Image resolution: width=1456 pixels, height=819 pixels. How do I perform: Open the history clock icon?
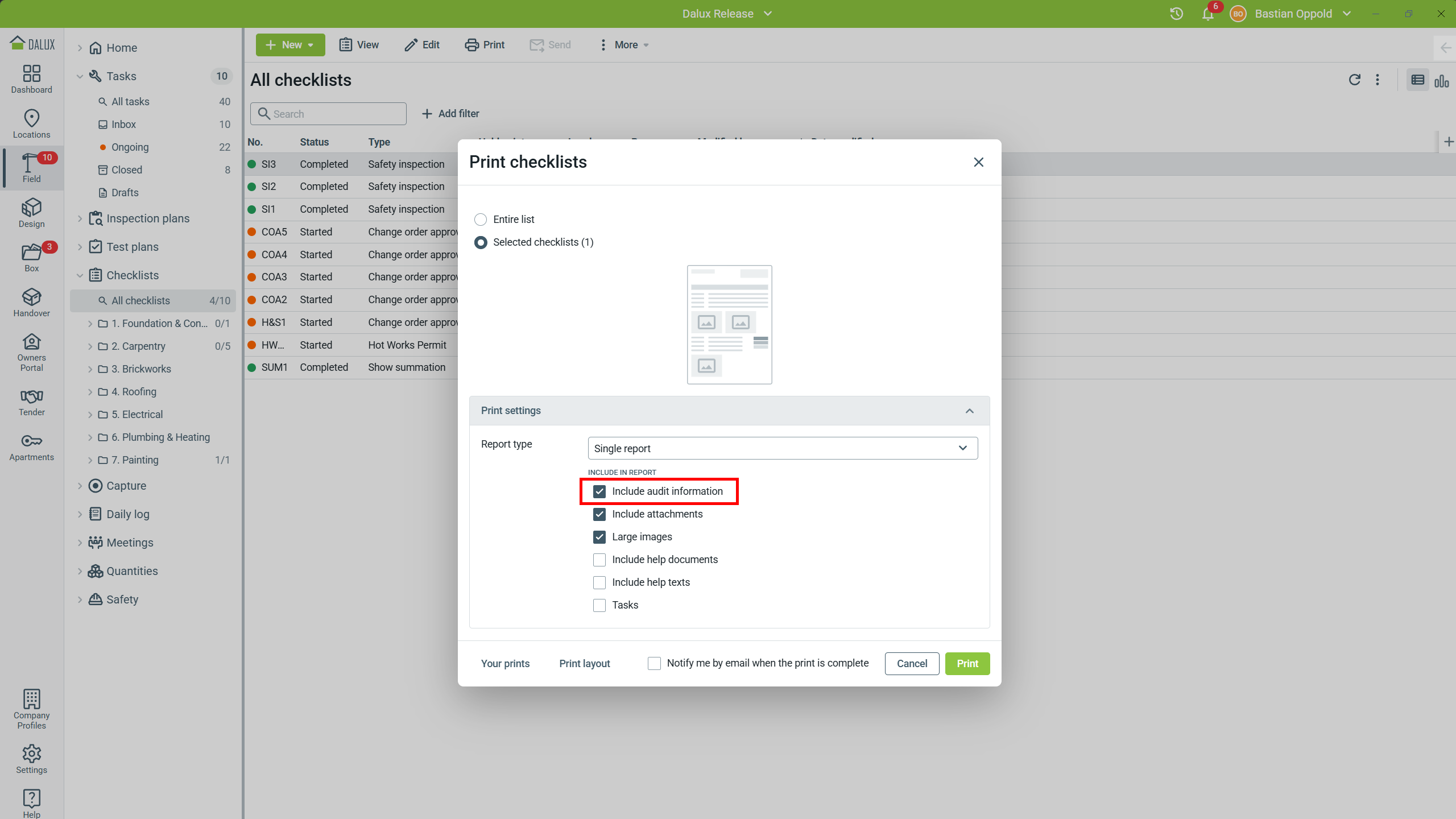click(1176, 14)
